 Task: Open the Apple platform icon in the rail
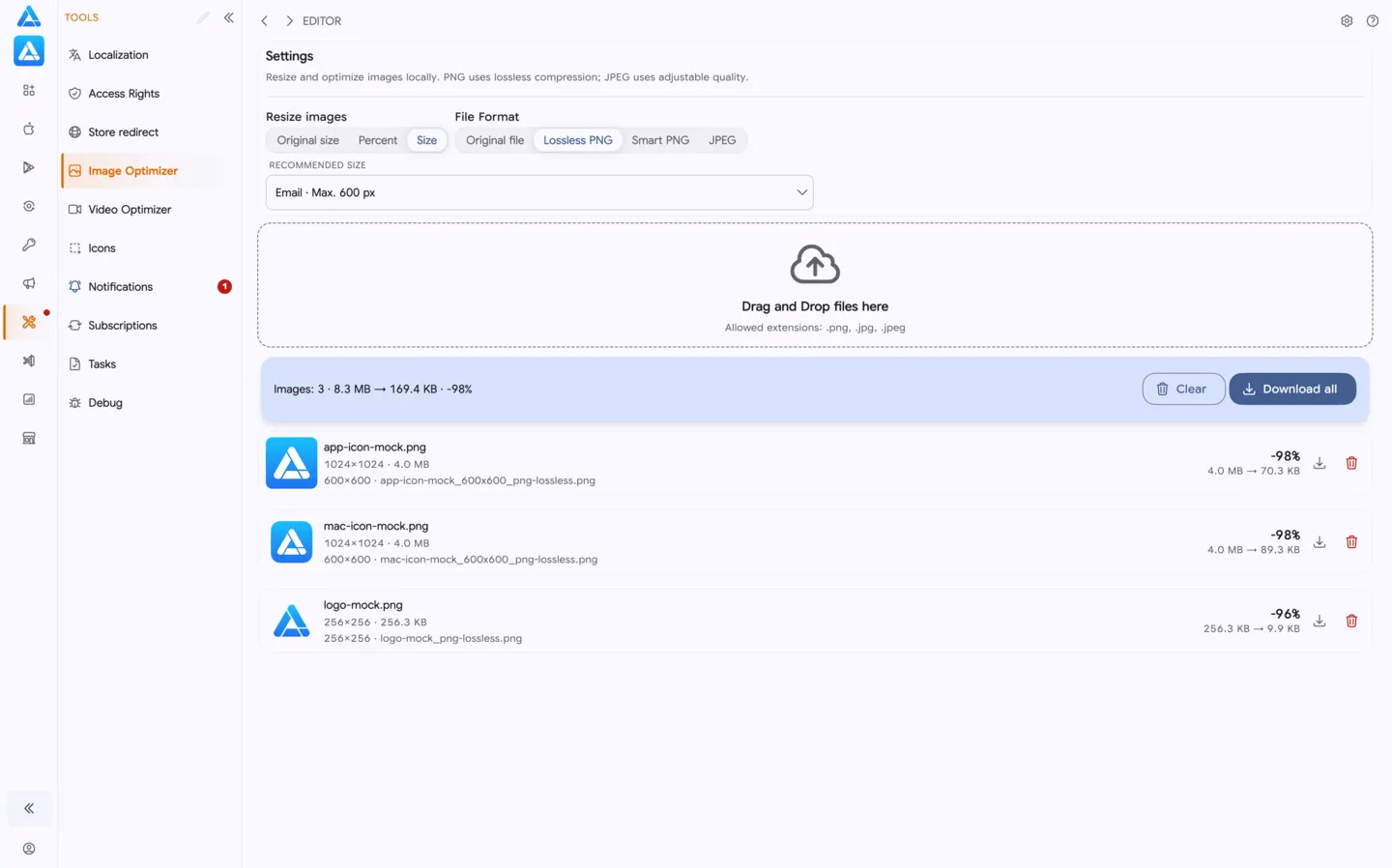(29, 129)
